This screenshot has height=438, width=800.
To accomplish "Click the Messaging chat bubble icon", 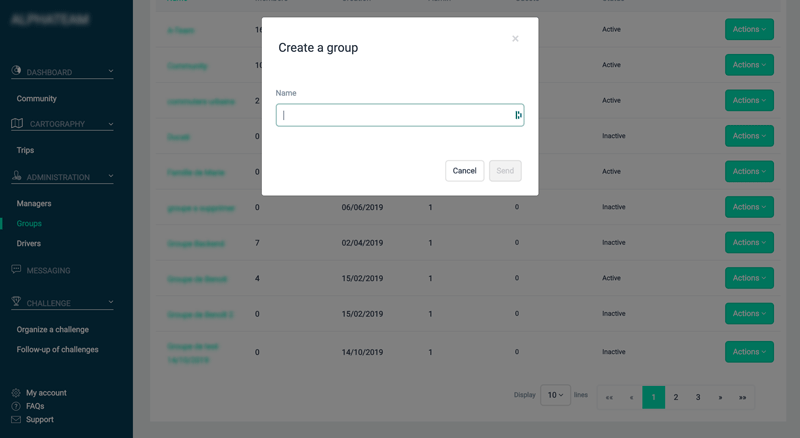I will 17,270.
